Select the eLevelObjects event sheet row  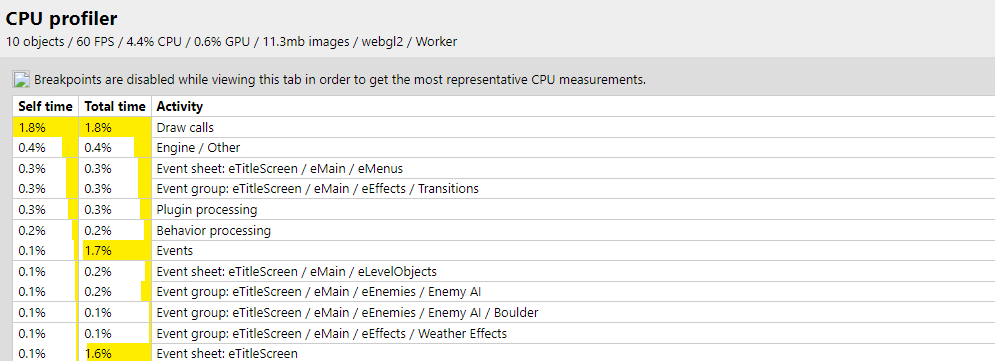504,272
